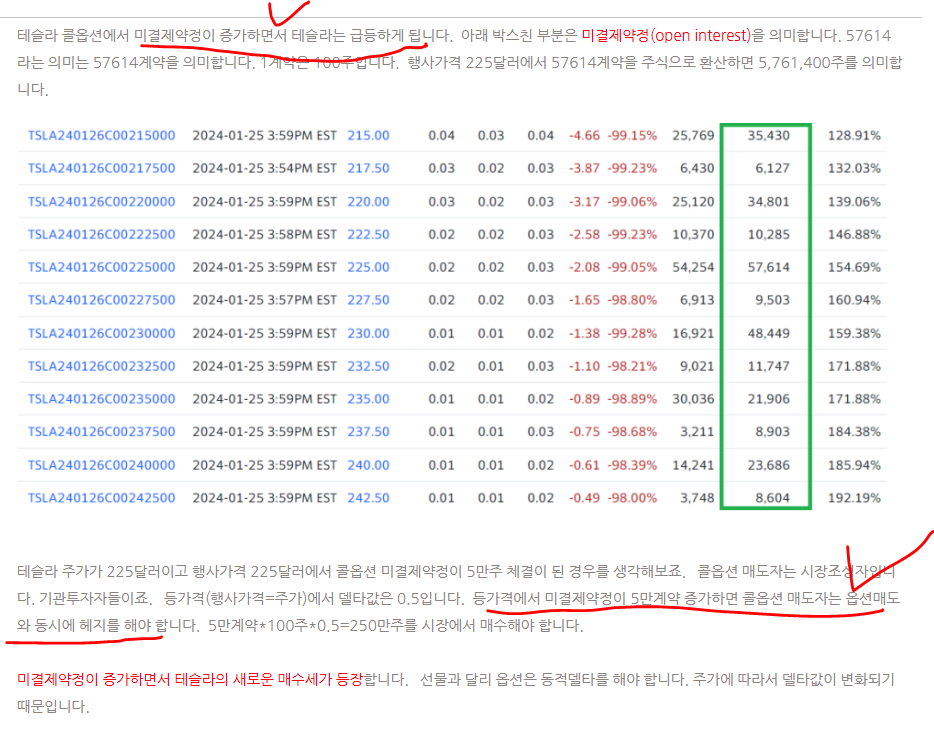Click volume value 54,254

tap(693, 268)
